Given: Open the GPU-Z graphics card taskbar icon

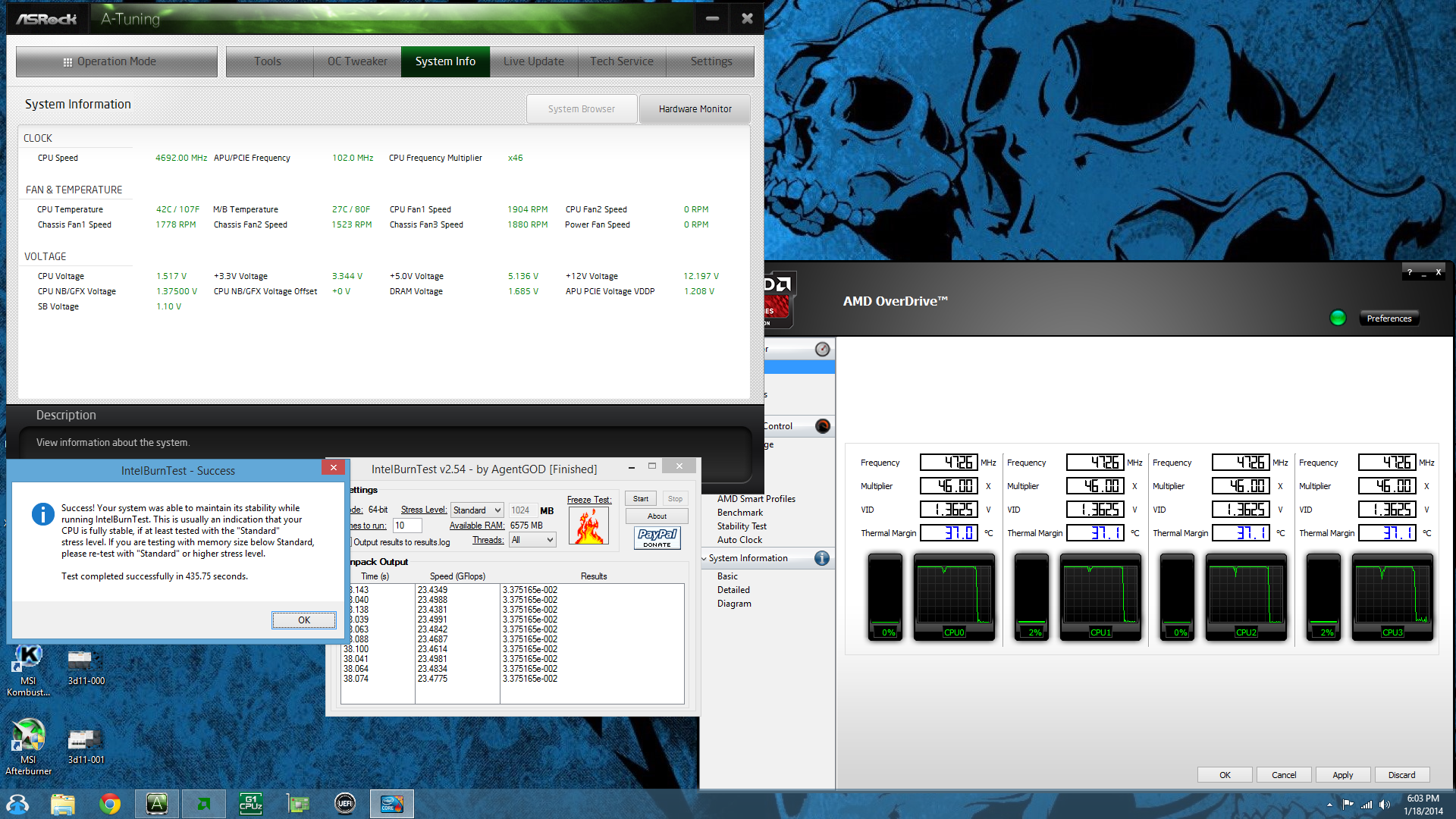Looking at the screenshot, I should (298, 804).
